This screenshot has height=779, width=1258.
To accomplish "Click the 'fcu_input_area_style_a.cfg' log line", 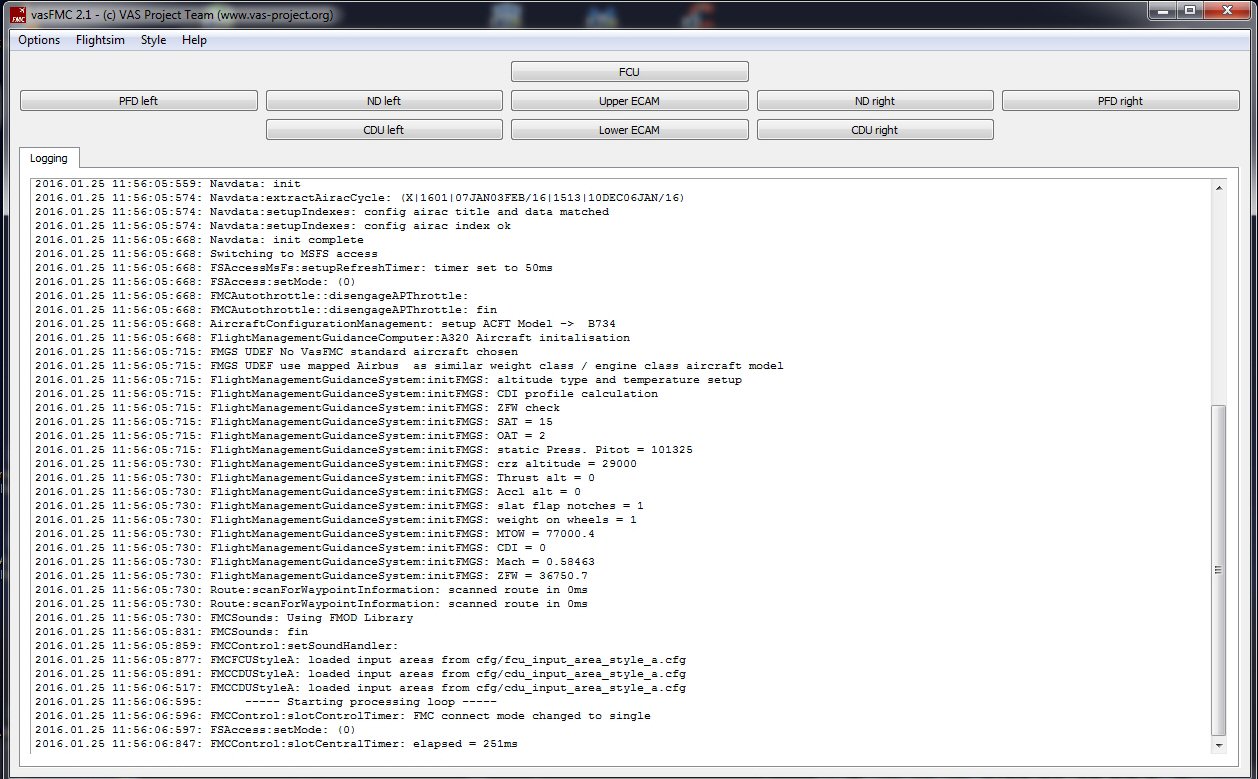I will point(360,660).
